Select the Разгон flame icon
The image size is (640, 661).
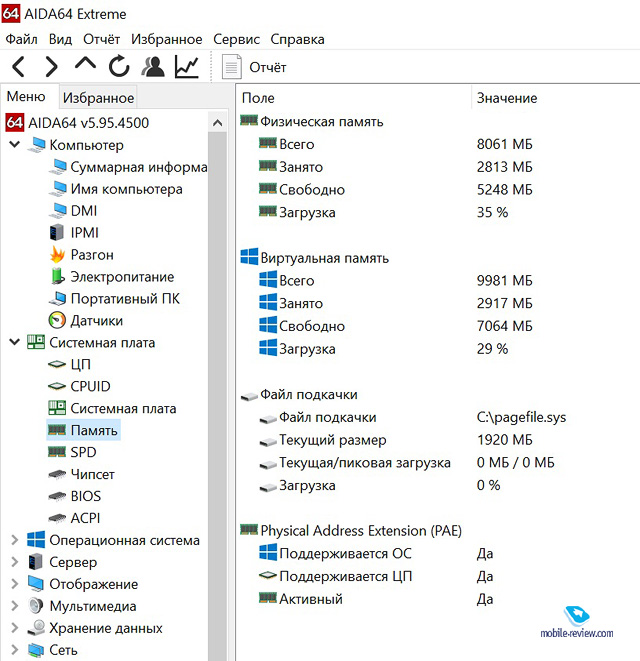(57, 254)
